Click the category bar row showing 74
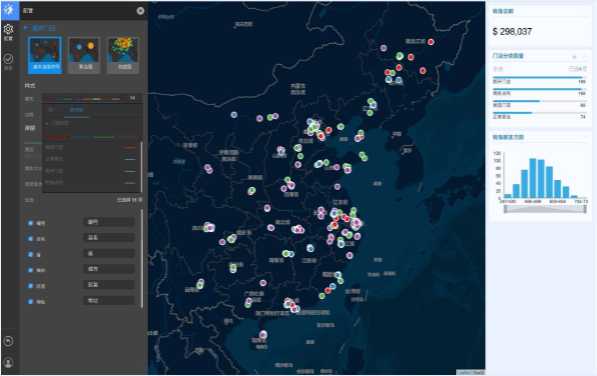 click(539, 115)
